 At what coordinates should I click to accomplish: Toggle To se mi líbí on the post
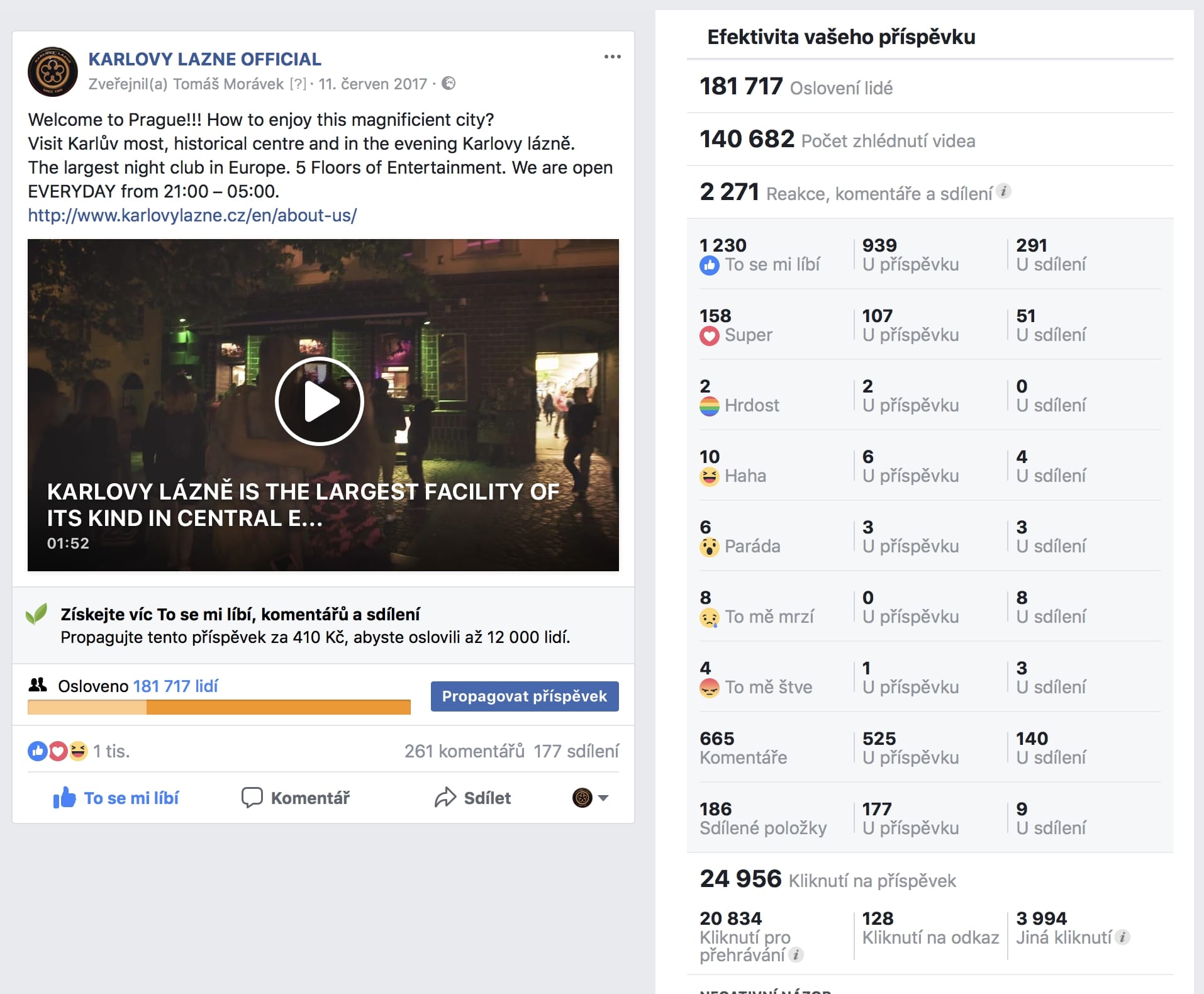pyautogui.click(x=116, y=798)
